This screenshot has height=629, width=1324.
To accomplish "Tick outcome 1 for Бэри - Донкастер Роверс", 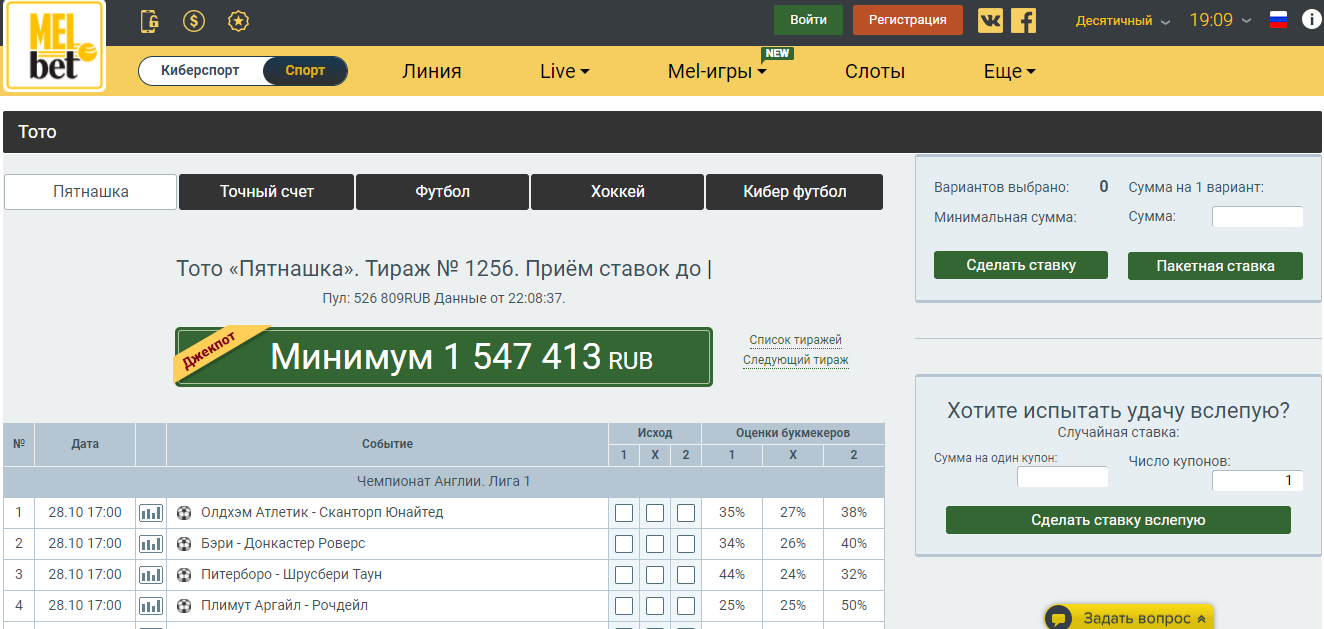I will pyautogui.click(x=624, y=544).
